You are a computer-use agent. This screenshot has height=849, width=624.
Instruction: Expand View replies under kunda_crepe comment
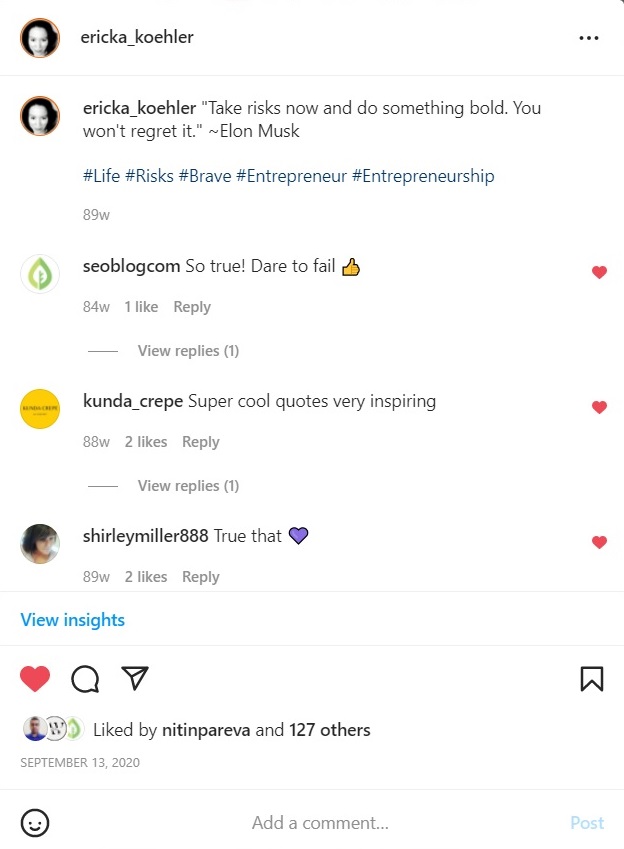coord(188,486)
